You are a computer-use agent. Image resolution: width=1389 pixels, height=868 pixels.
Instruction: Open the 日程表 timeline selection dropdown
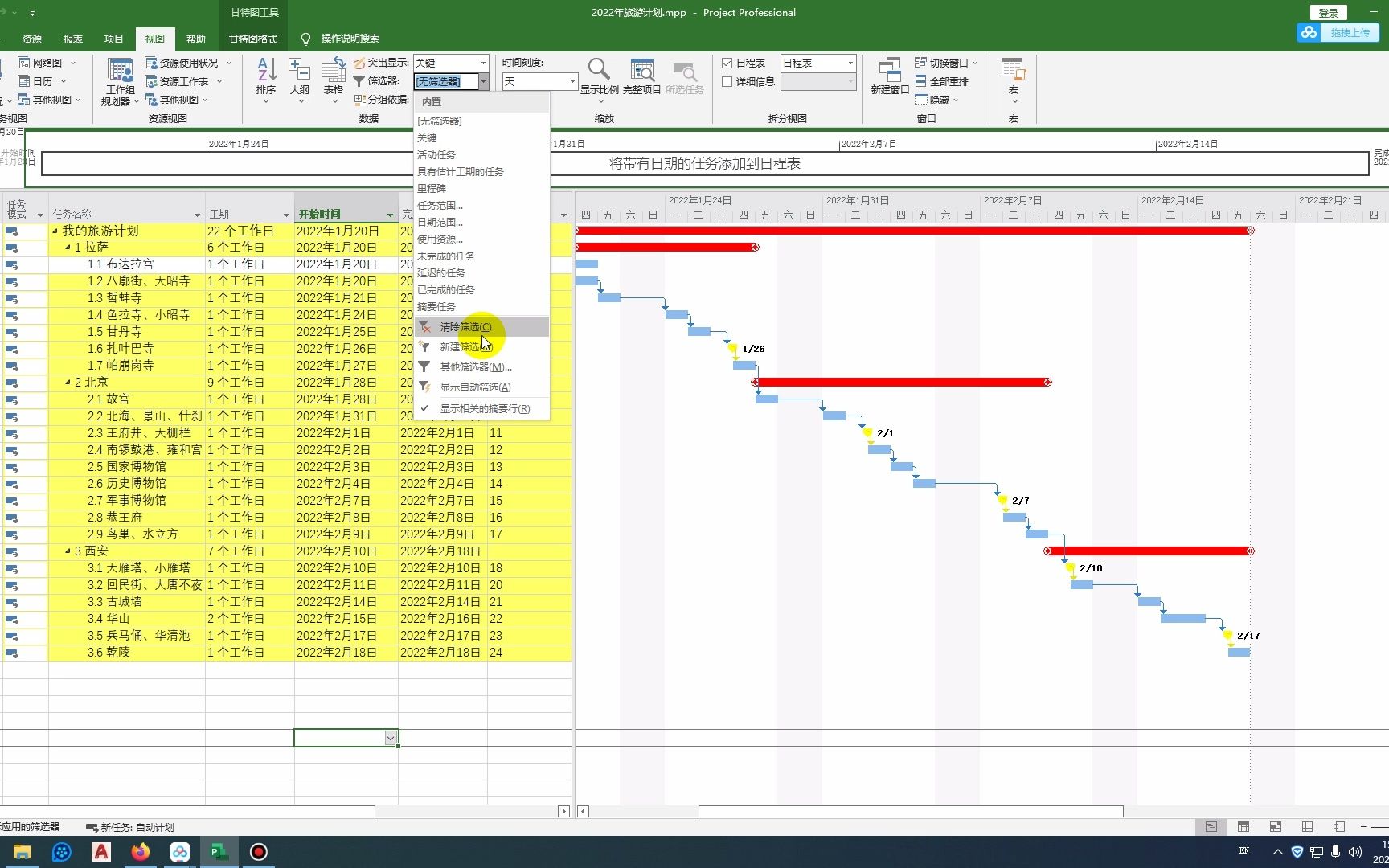[x=850, y=63]
